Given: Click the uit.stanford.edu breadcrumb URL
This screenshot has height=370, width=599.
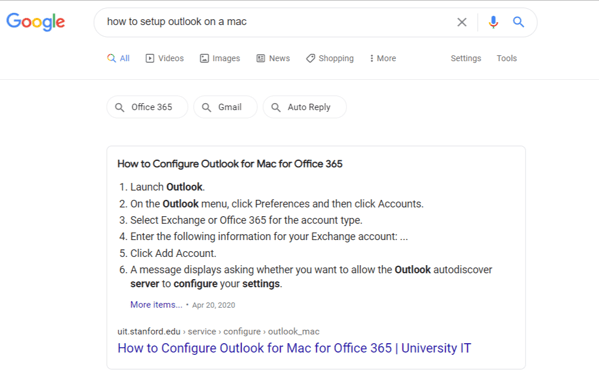Looking at the screenshot, I should (218, 331).
